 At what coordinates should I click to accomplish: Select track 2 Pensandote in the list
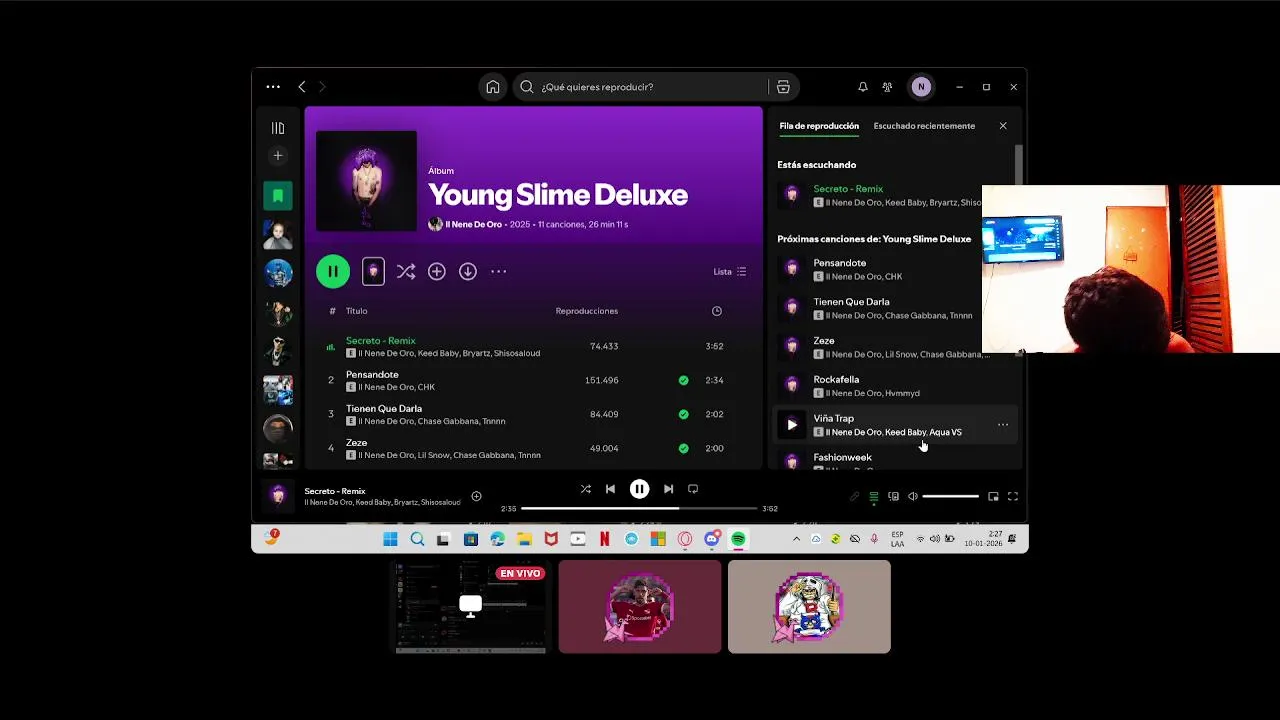[x=534, y=381]
